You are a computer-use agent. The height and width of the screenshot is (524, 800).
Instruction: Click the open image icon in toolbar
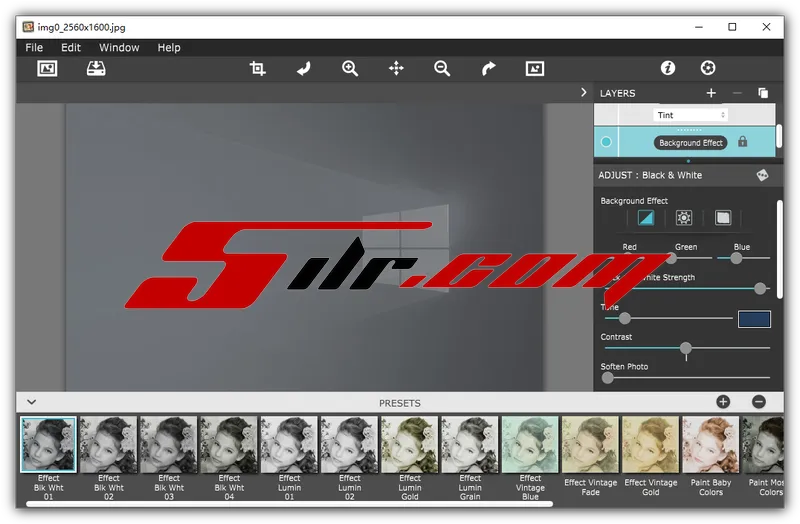click(47, 68)
